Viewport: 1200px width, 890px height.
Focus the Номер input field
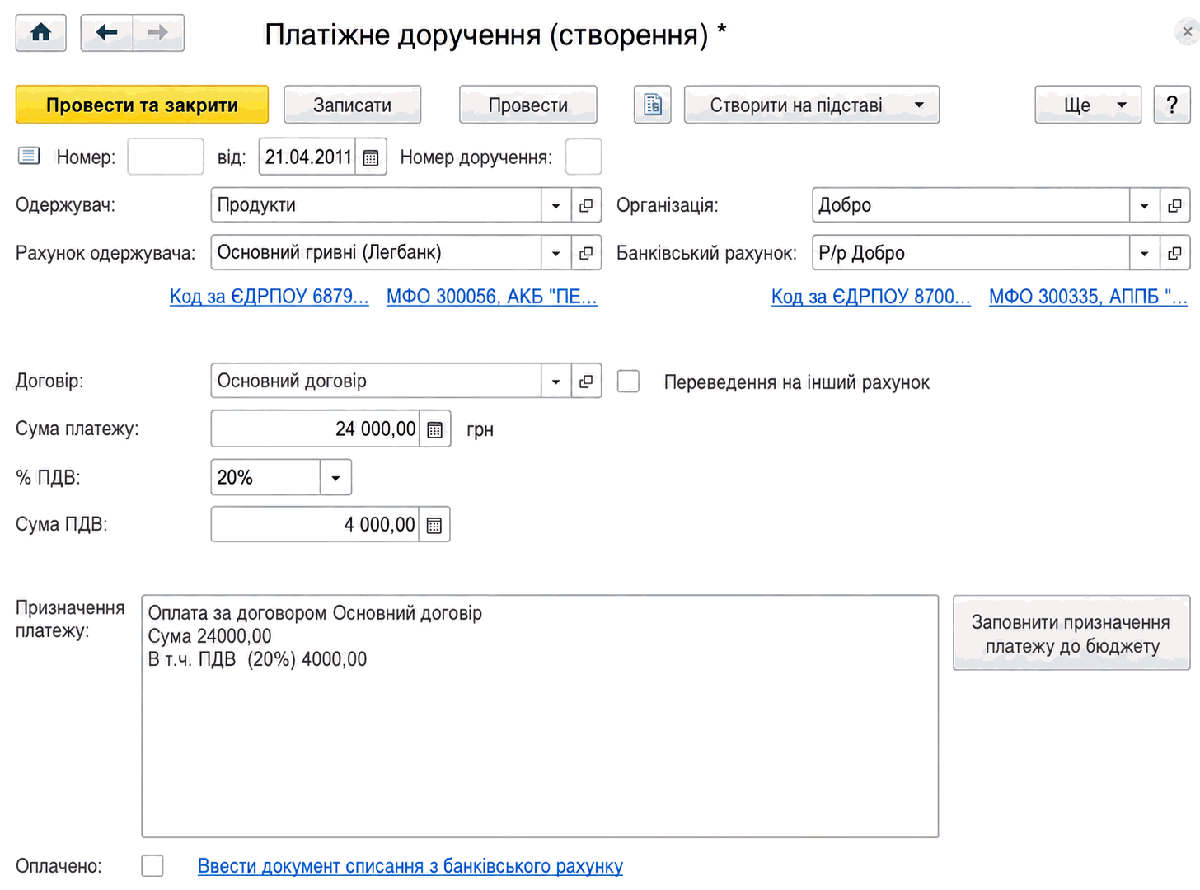[x=166, y=157]
